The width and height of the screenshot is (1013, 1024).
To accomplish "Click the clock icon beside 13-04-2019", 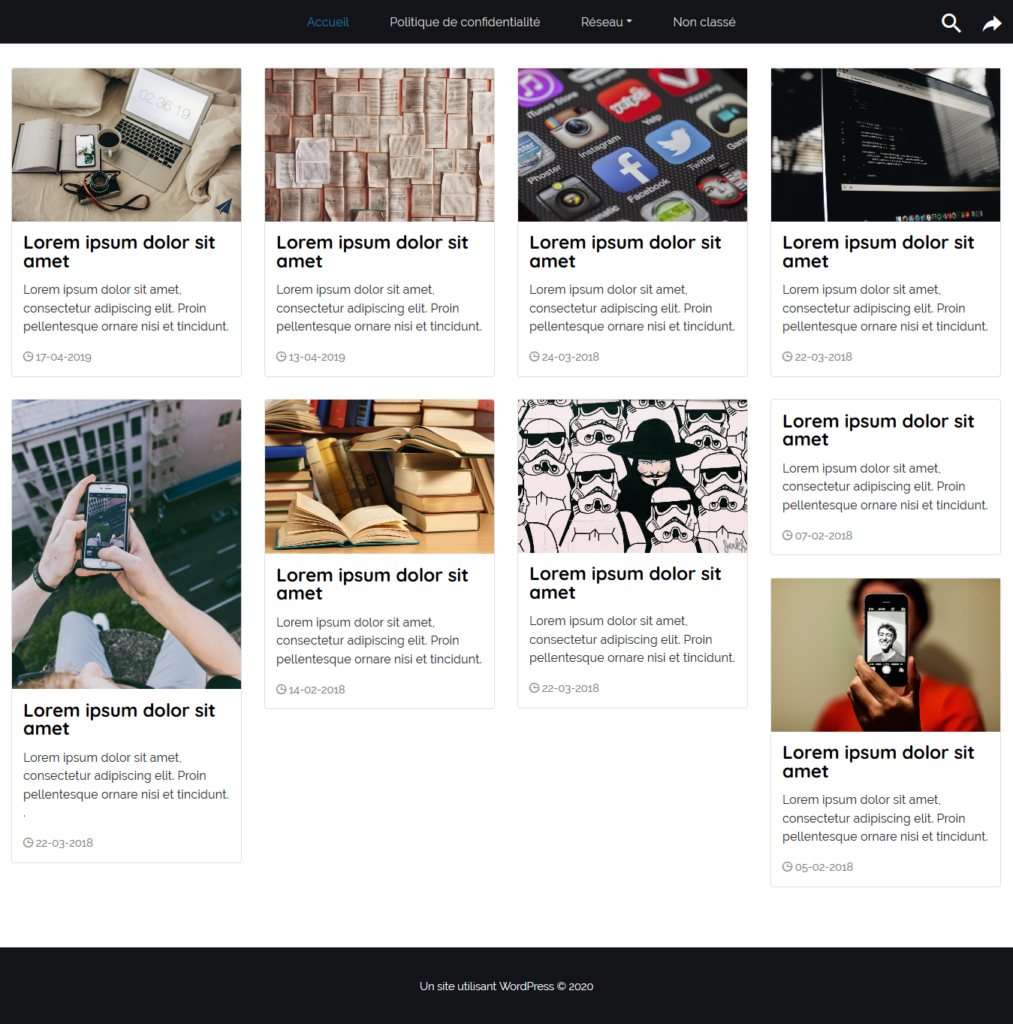I will pos(281,356).
